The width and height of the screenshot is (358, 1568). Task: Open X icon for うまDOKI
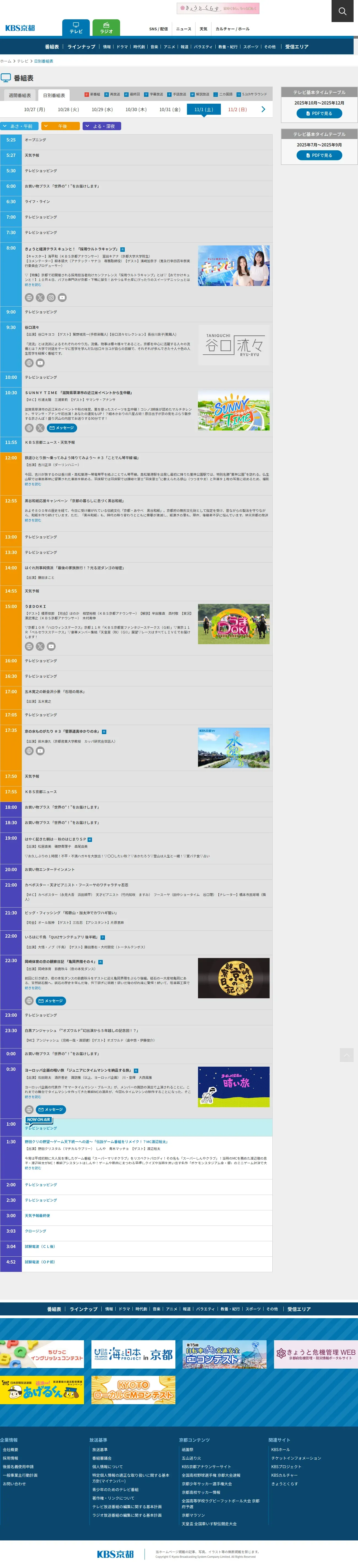click(x=40, y=646)
